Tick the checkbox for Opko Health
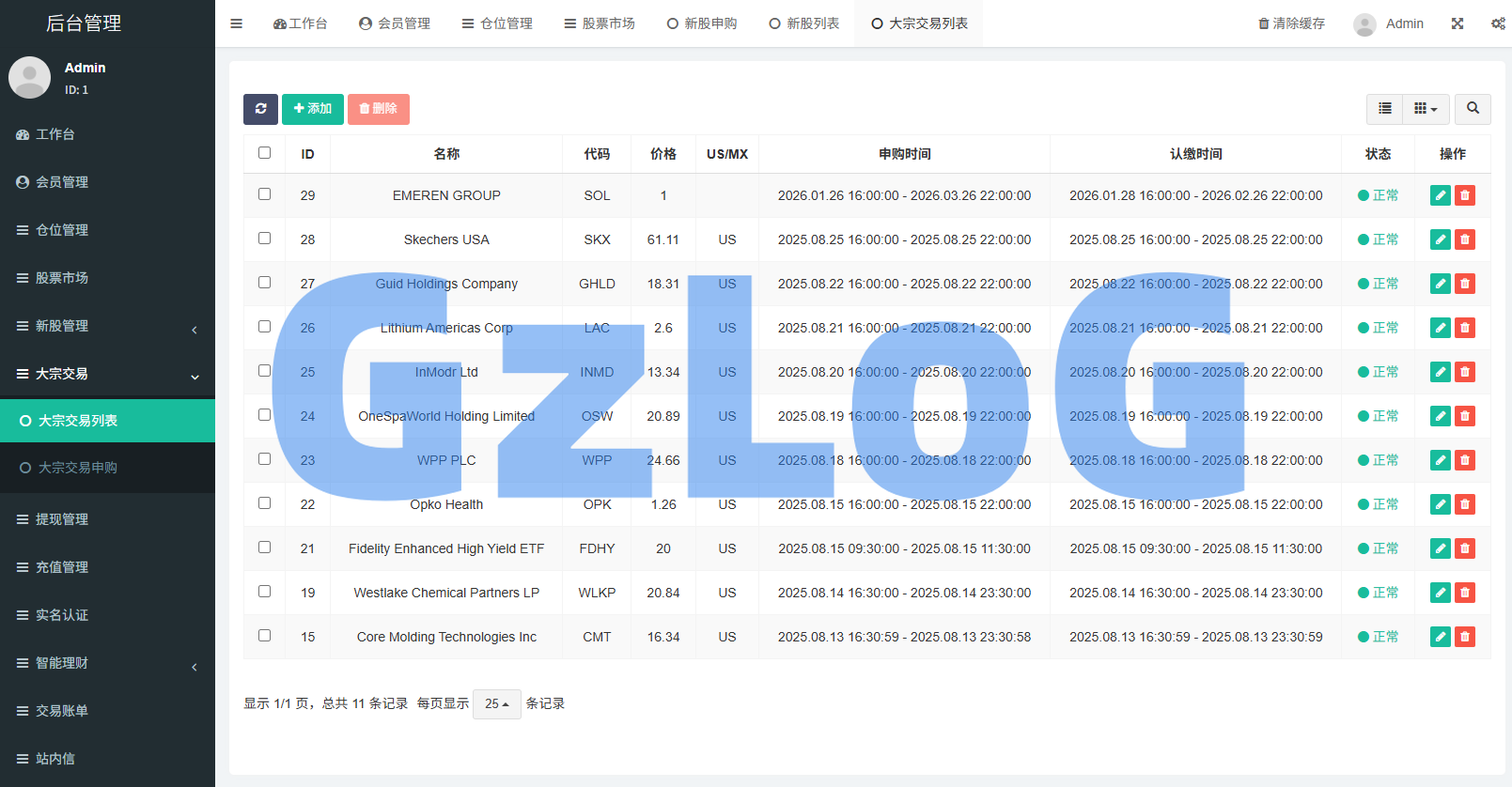This screenshot has width=1512, height=787. pyautogui.click(x=264, y=503)
